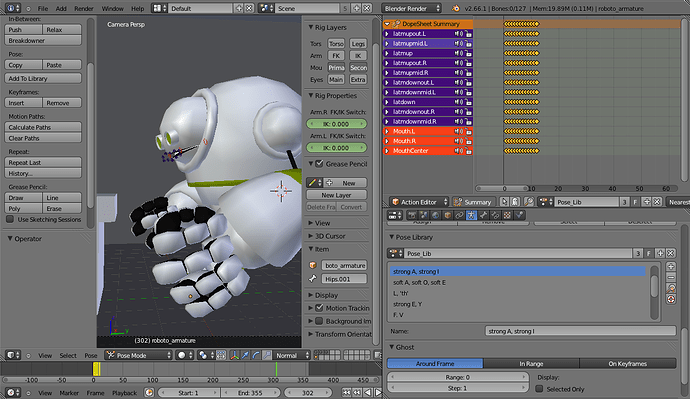This screenshot has width=690, height=399.
Task: Click the Arm.L FK/IK Switch slider
Action: [336, 148]
